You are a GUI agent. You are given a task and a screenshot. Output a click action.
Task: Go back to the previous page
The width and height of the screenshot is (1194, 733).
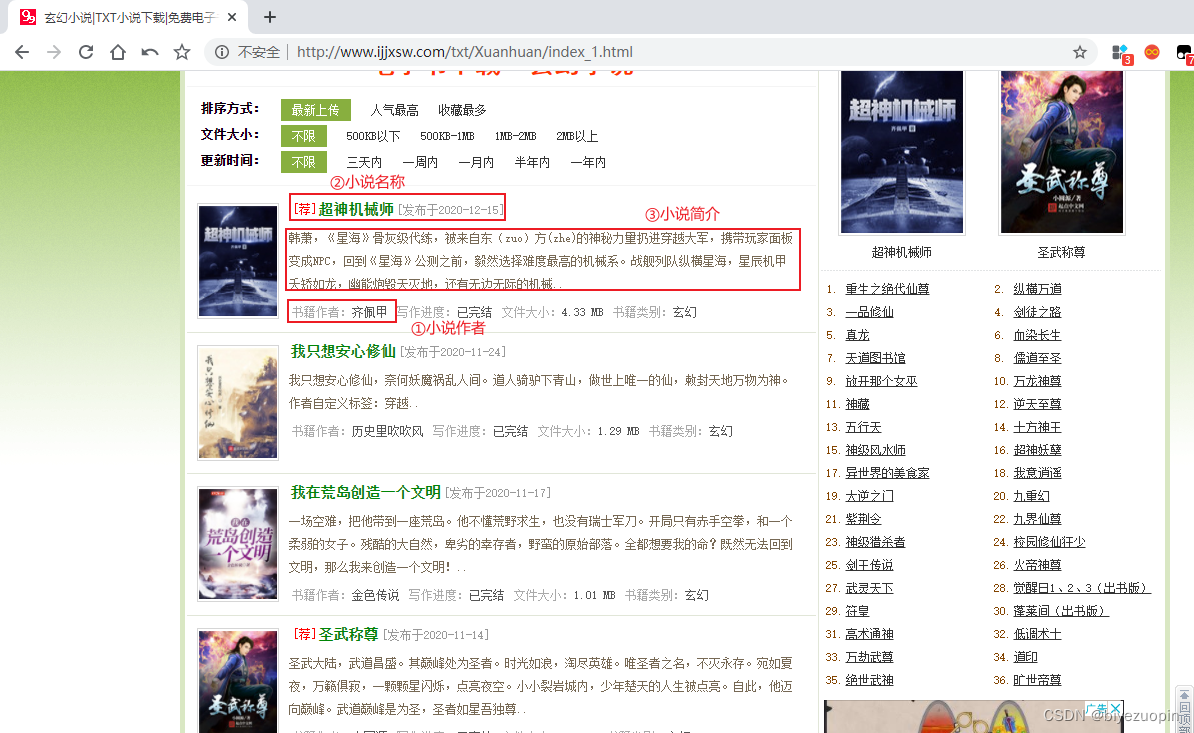tap(22, 51)
